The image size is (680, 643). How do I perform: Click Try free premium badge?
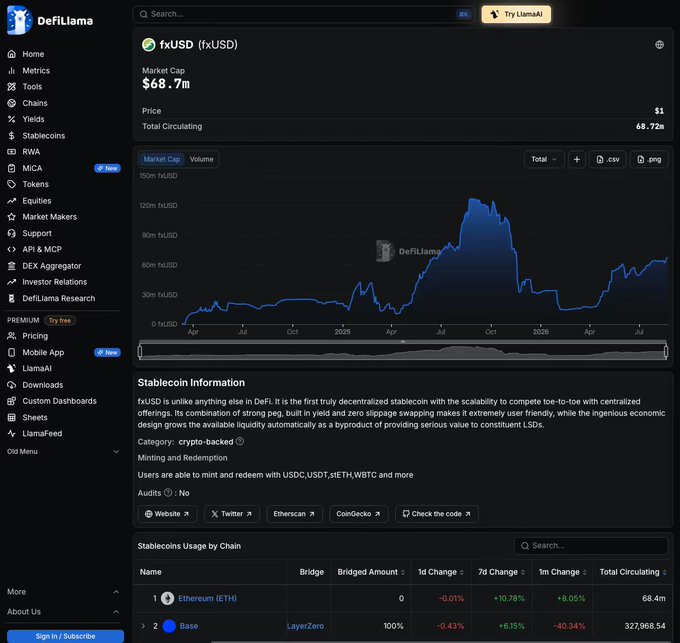(60, 320)
